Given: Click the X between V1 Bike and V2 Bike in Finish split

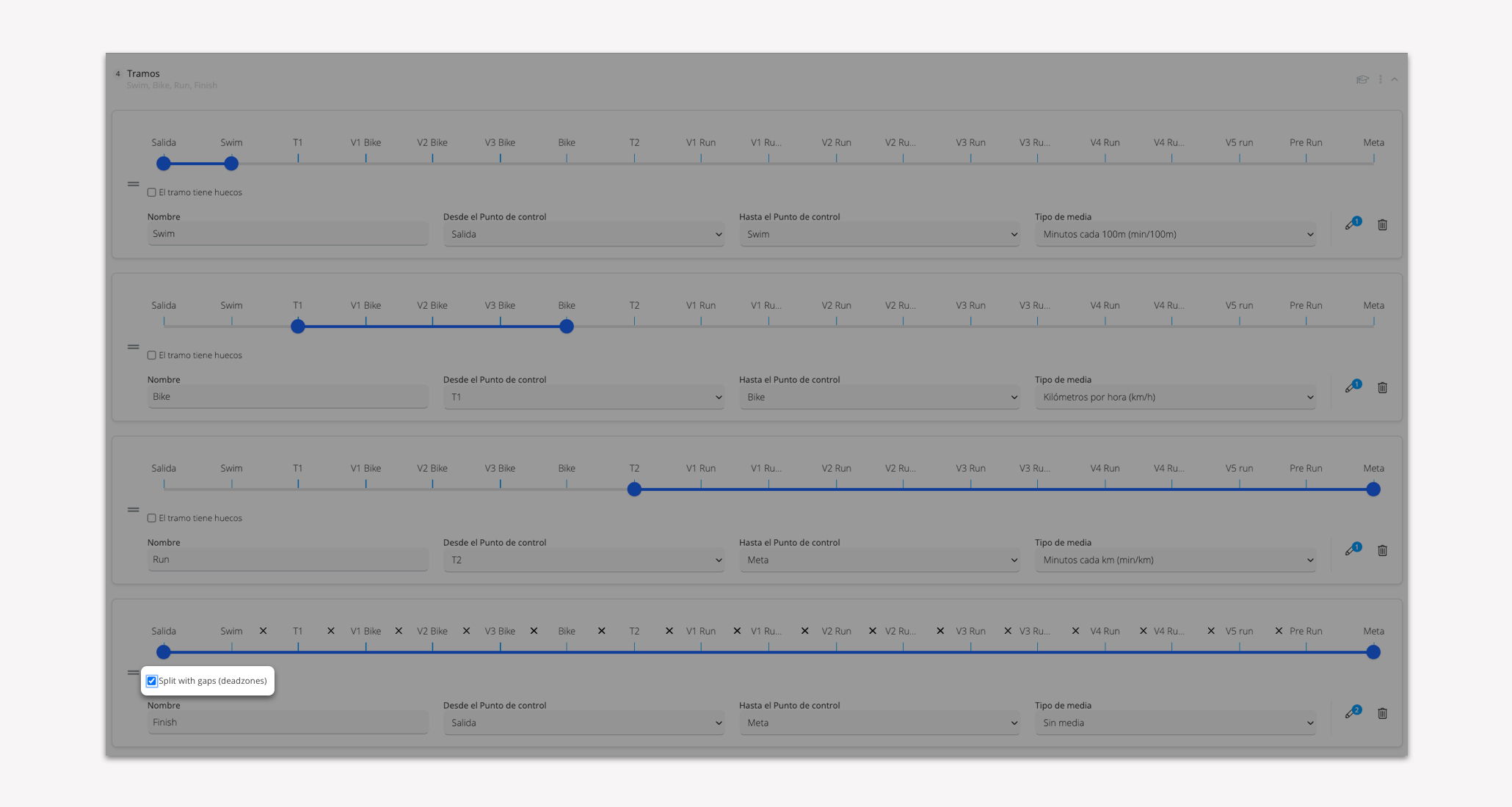Looking at the screenshot, I should point(399,631).
